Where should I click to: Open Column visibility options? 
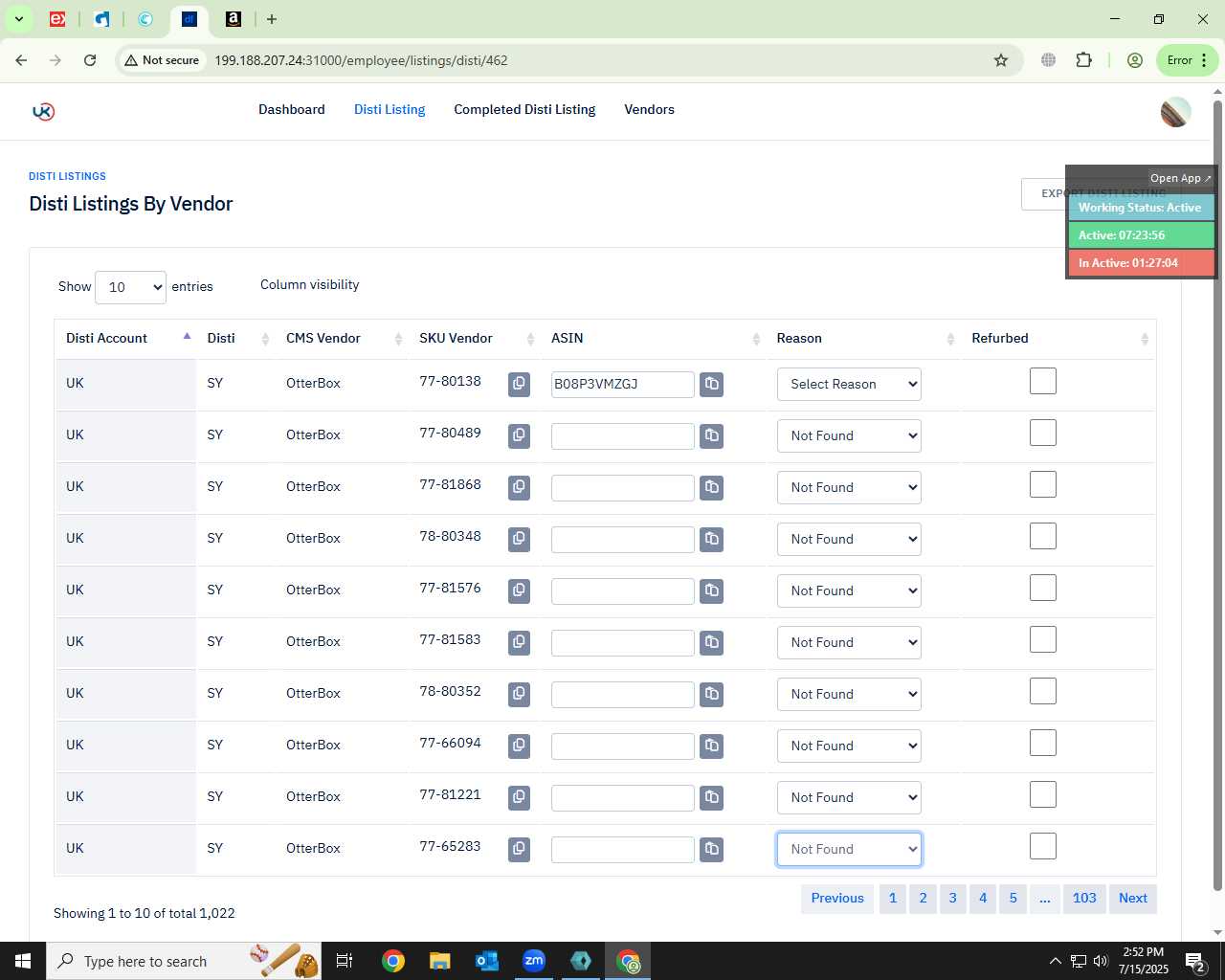pyautogui.click(x=309, y=285)
